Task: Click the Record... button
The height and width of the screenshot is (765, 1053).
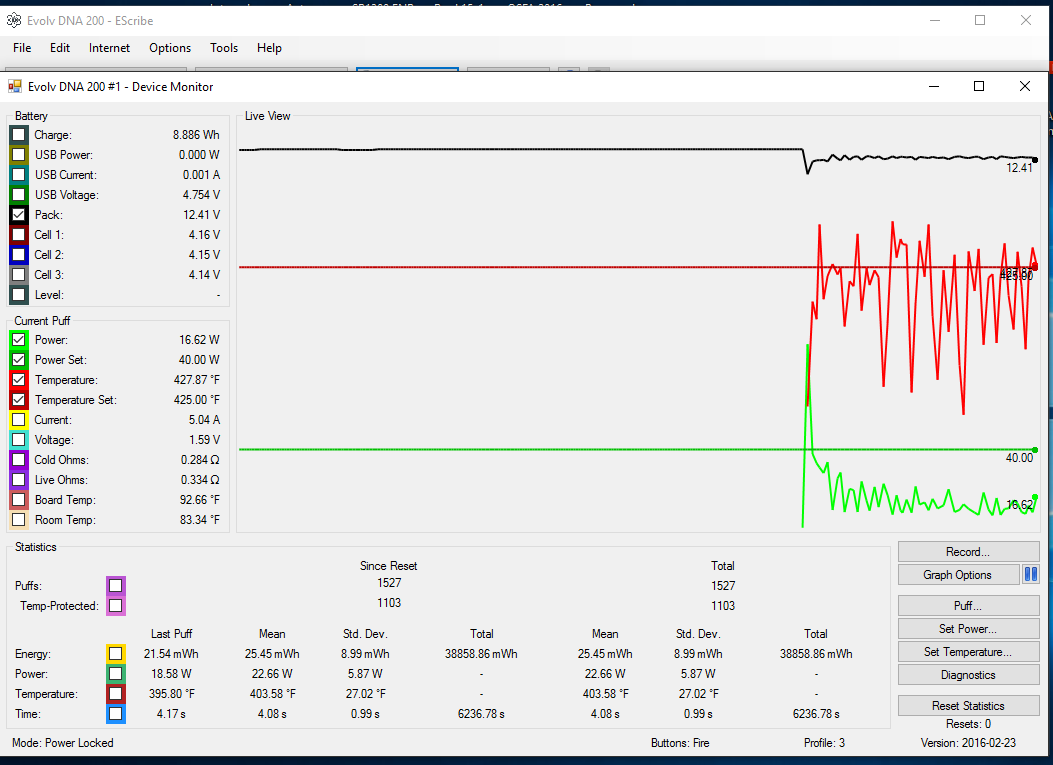Action: click(967, 552)
